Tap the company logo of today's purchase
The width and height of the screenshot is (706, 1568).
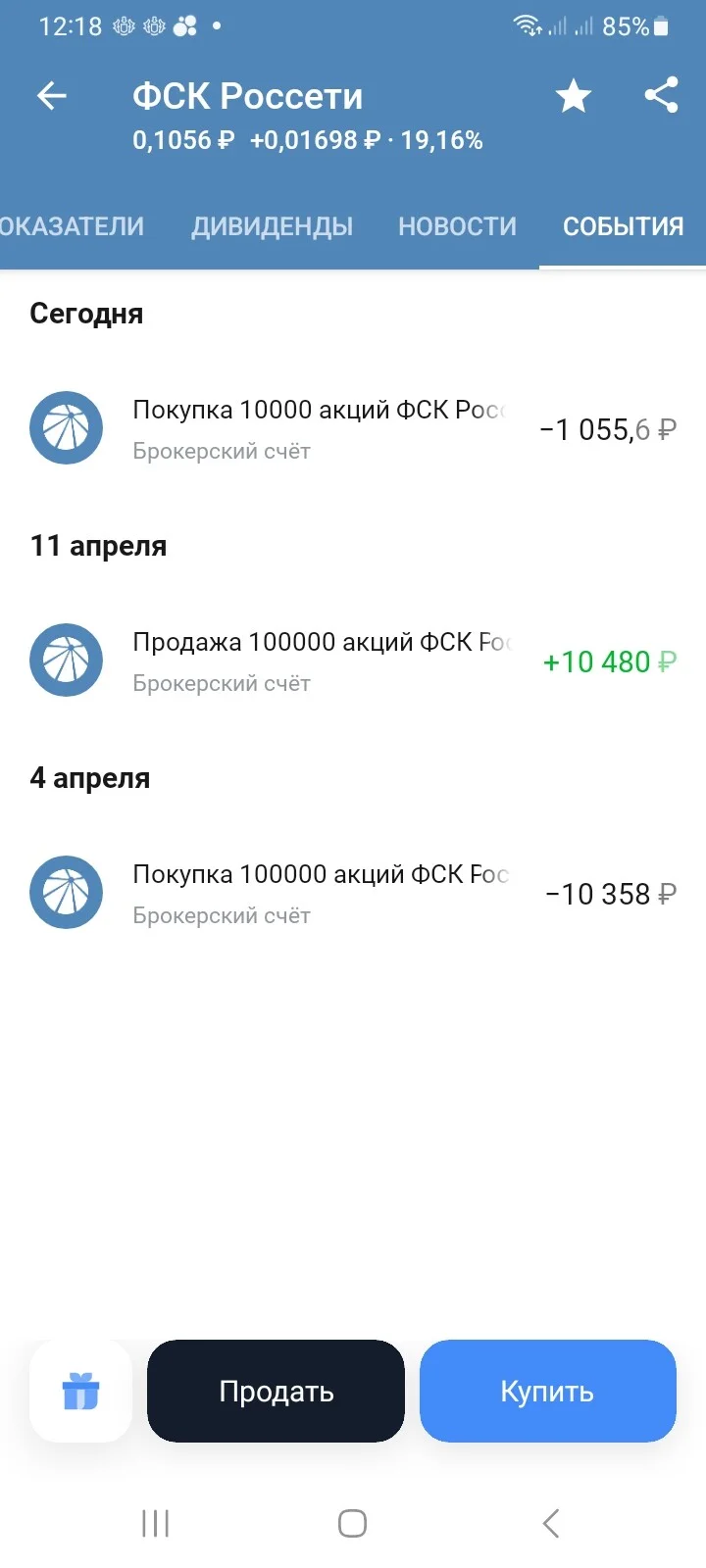pyautogui.click(x=66, y=428)
